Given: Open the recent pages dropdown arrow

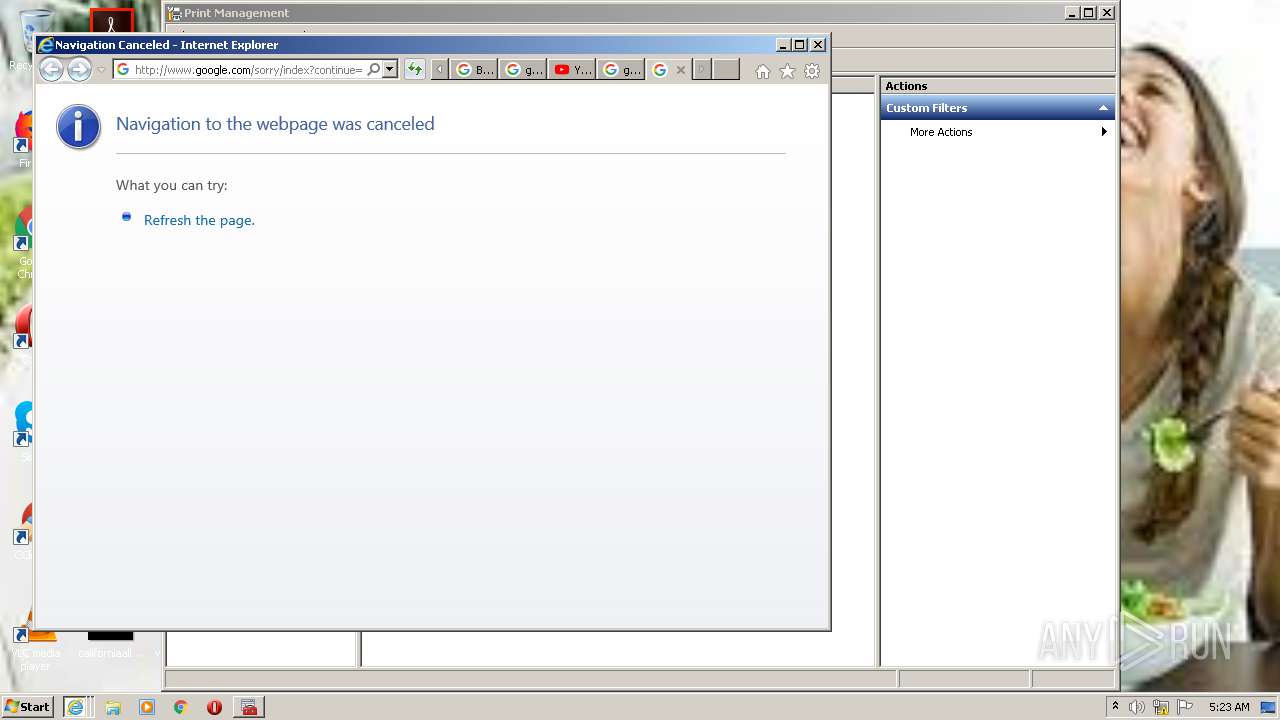Looking at the screenshot, I should [101, 70].
